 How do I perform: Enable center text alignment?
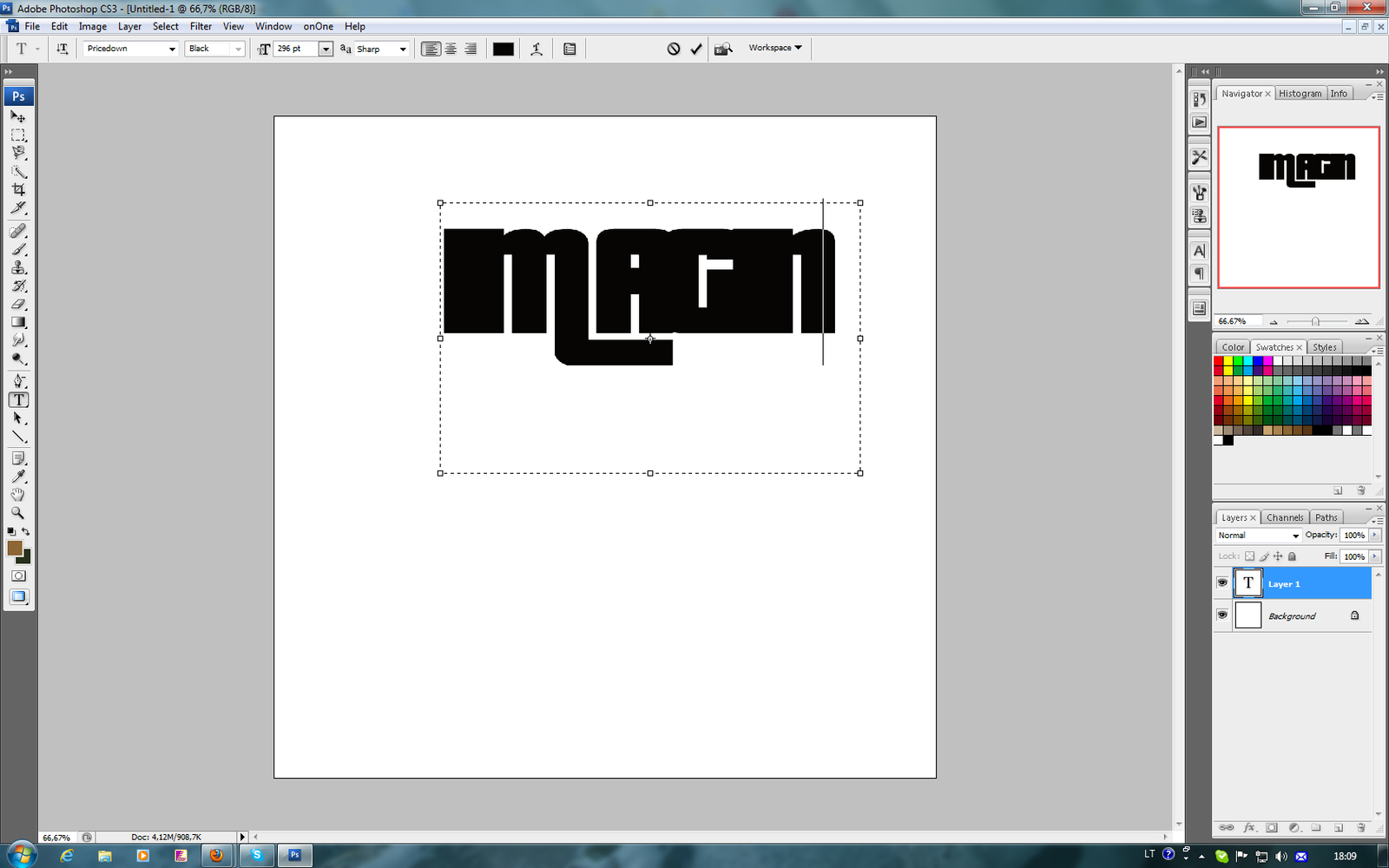pos(451,49)
